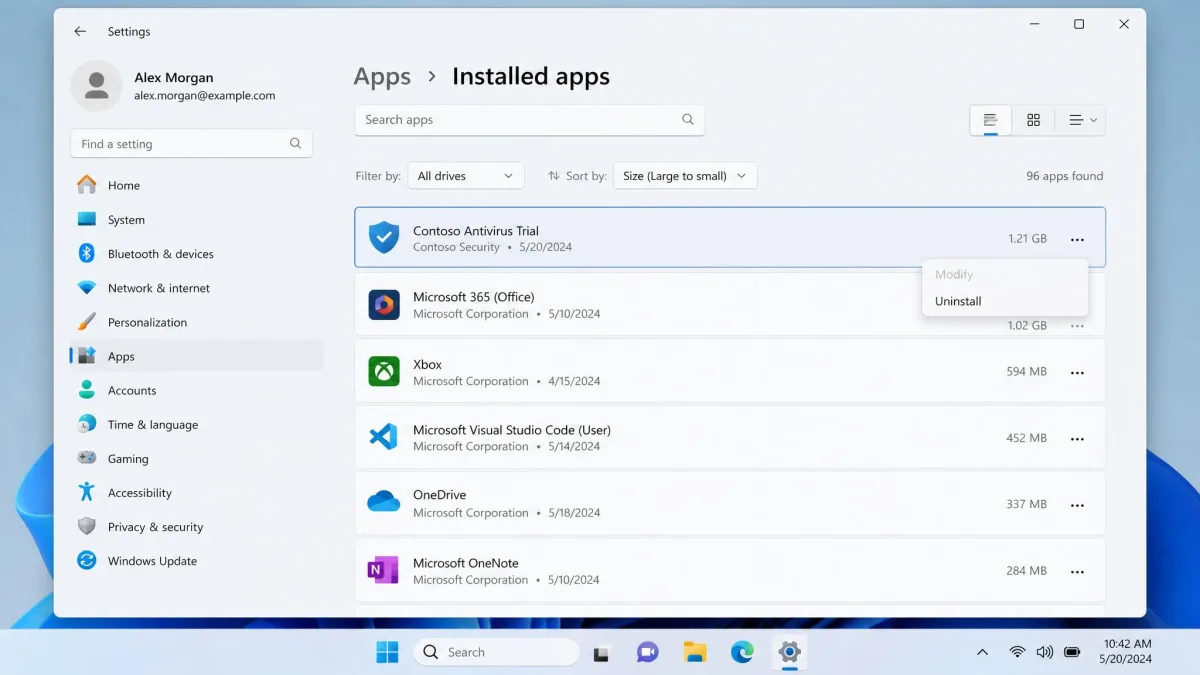The height and width of the screenshot is (675, 1200).
Task: Click the back arrow in Settings
Action: [x=80, y=32]
